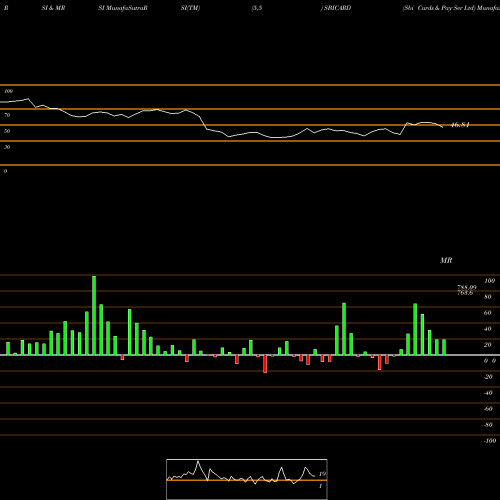Click the tallest green bar in MR chart
This screenshot has height=500, width=500.
tap(94, 315)
